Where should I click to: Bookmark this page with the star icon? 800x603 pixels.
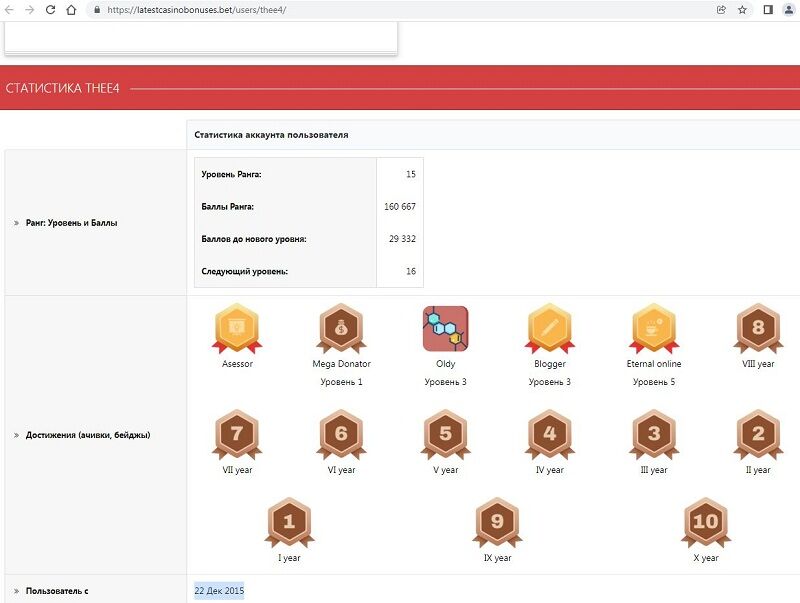click(742, 9)
